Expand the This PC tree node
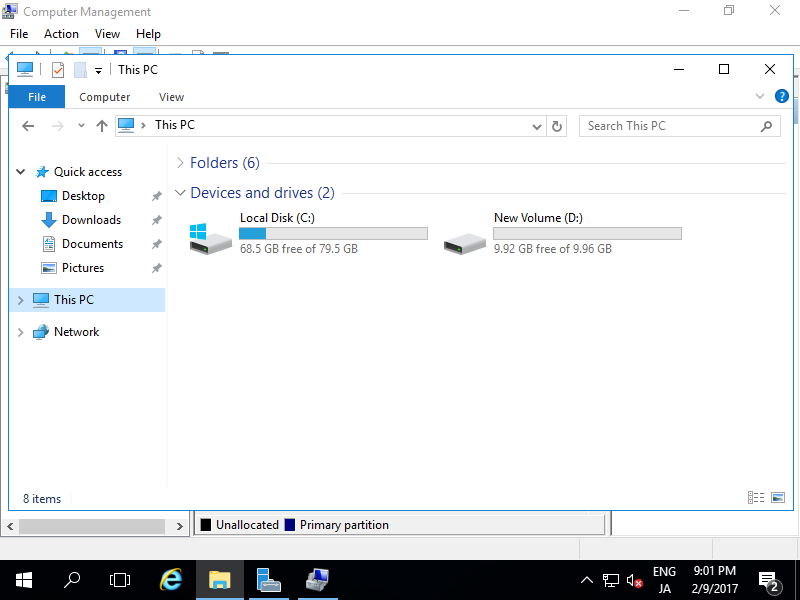The height and width of the screenshot is (600, 800). [x=20, y=300]
